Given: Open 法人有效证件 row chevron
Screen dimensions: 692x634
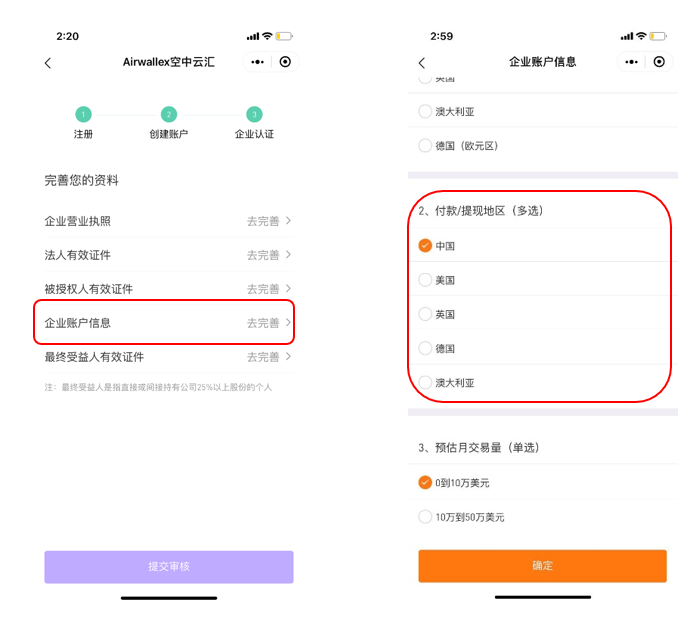Looking at the screenshot, I should pyautogui.click(x=288, y=254).
